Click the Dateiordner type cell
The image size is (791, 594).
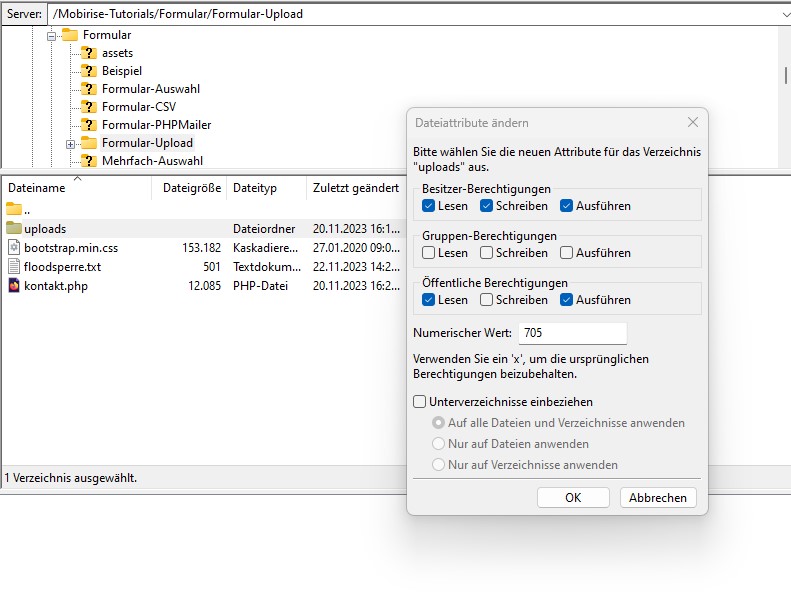(264, 229)
